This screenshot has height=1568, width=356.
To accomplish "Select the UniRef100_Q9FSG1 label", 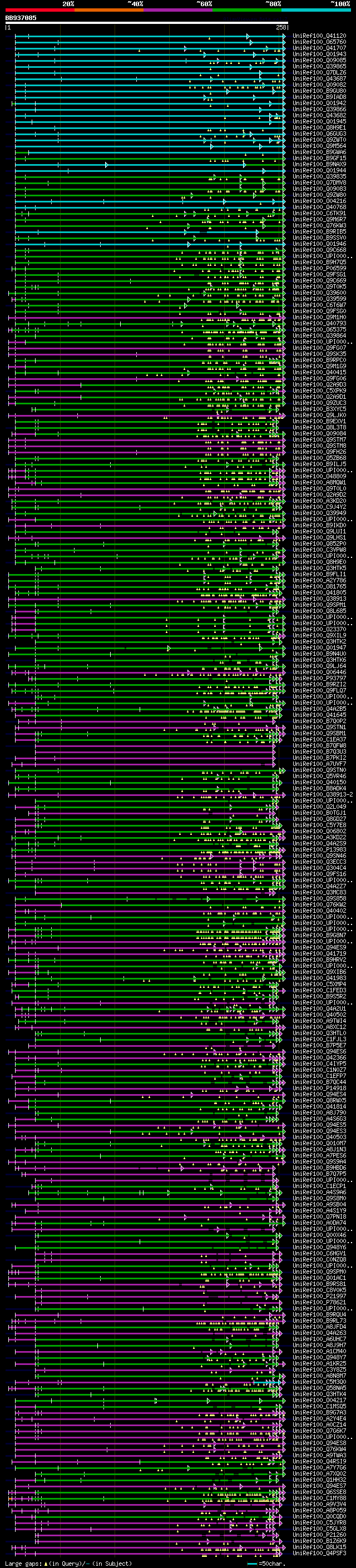I will tap(319, 275).
